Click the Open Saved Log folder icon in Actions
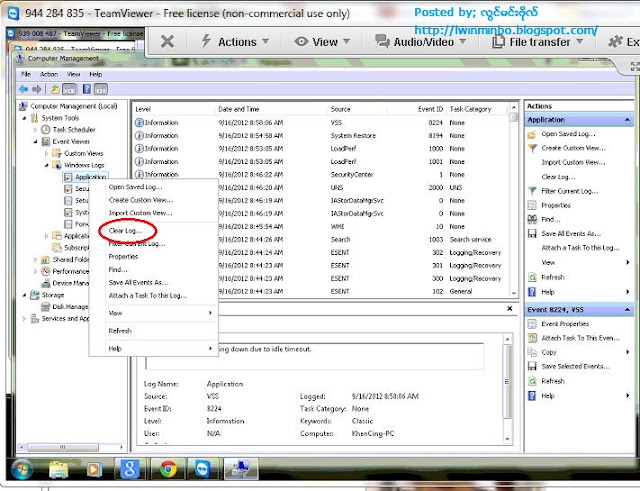Screen dimensions: 640x491 point(531,134)
